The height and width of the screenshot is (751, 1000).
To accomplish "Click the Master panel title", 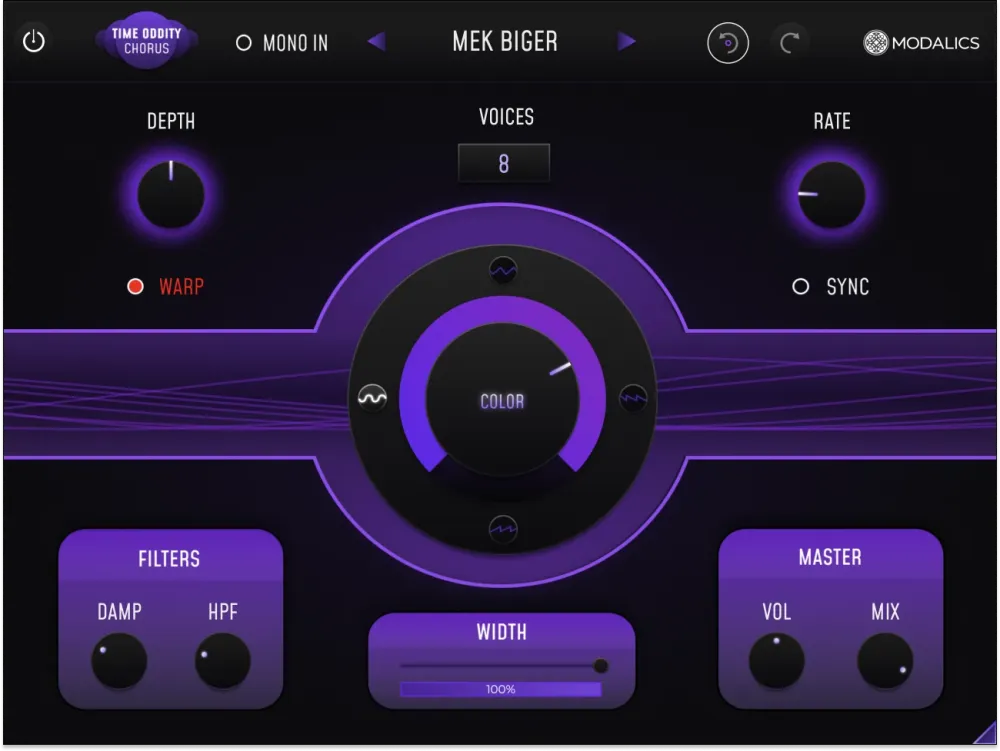I will [x=830, y=557].
